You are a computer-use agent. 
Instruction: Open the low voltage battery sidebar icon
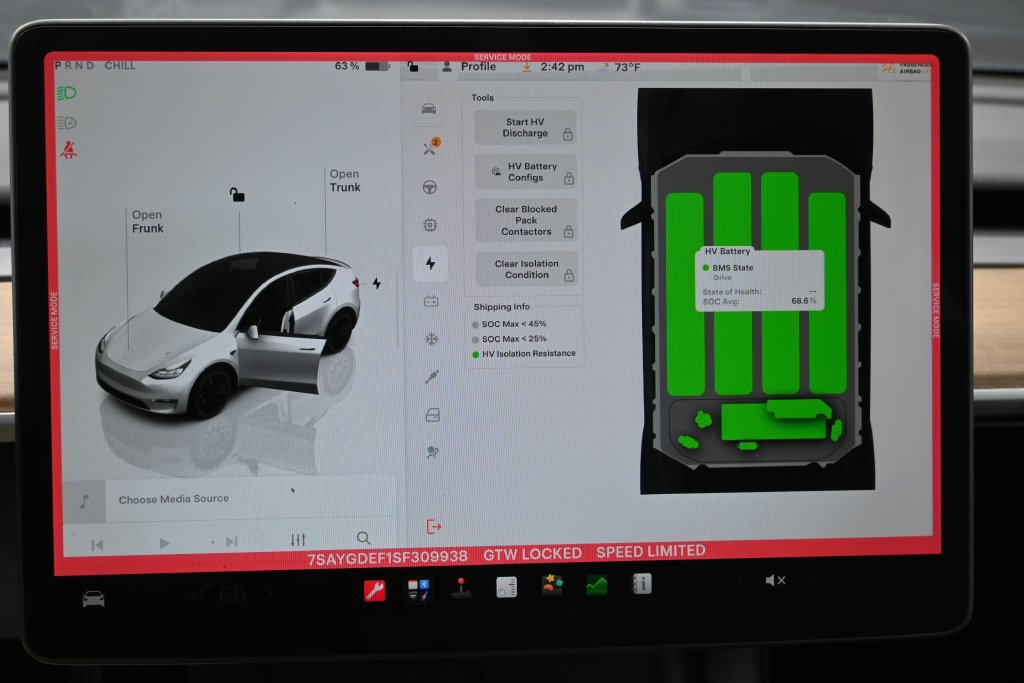tap(431, 301)
